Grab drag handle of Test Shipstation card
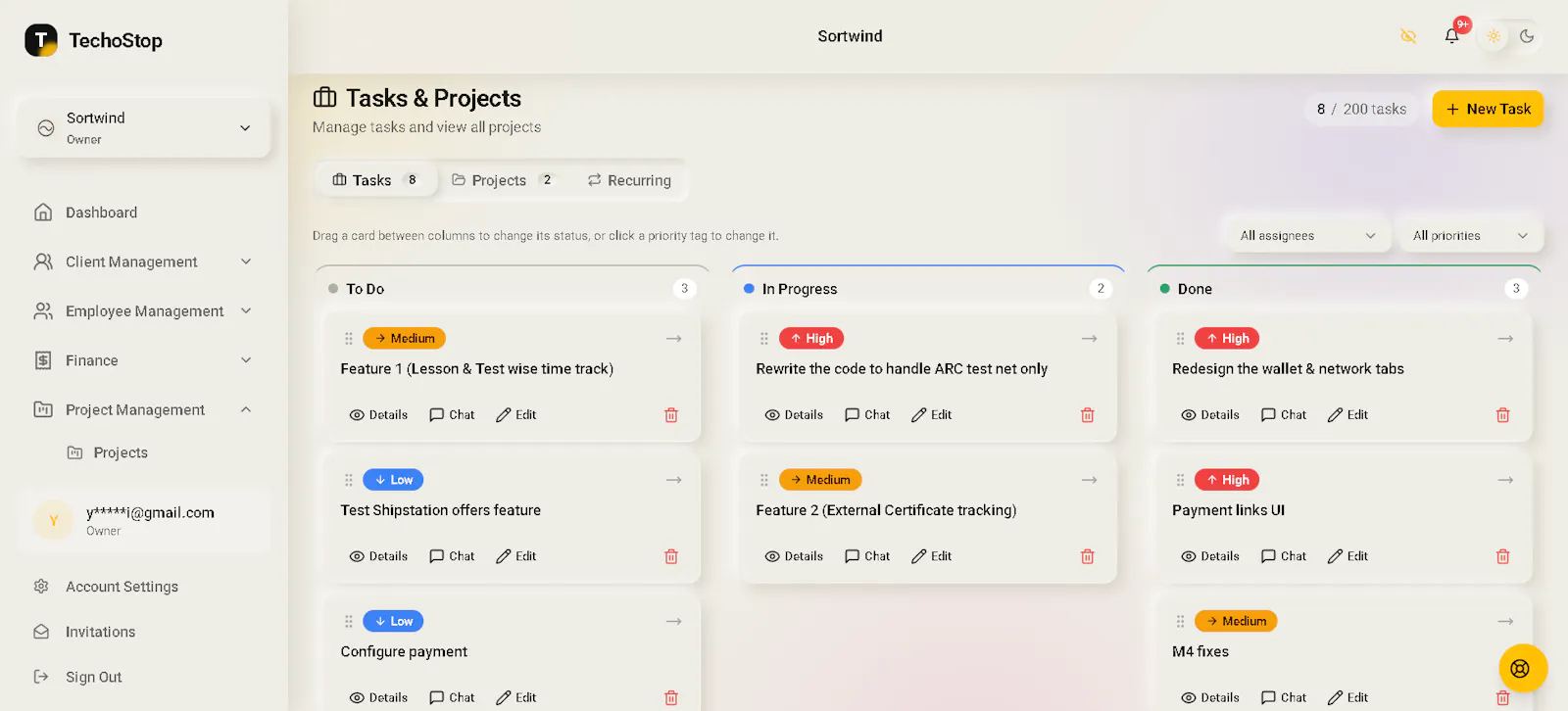Image resolution: width=1568 pixels, height=711 pixels. click(349, 480)
